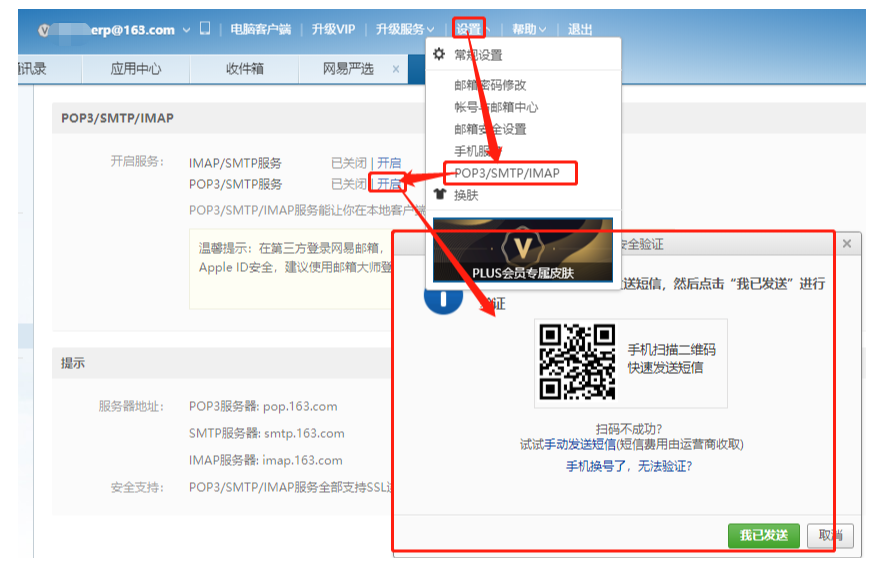The image size is (888, 584).
Task: Click the mobile phone icon in top bar
Action: [x=205, y=28]
